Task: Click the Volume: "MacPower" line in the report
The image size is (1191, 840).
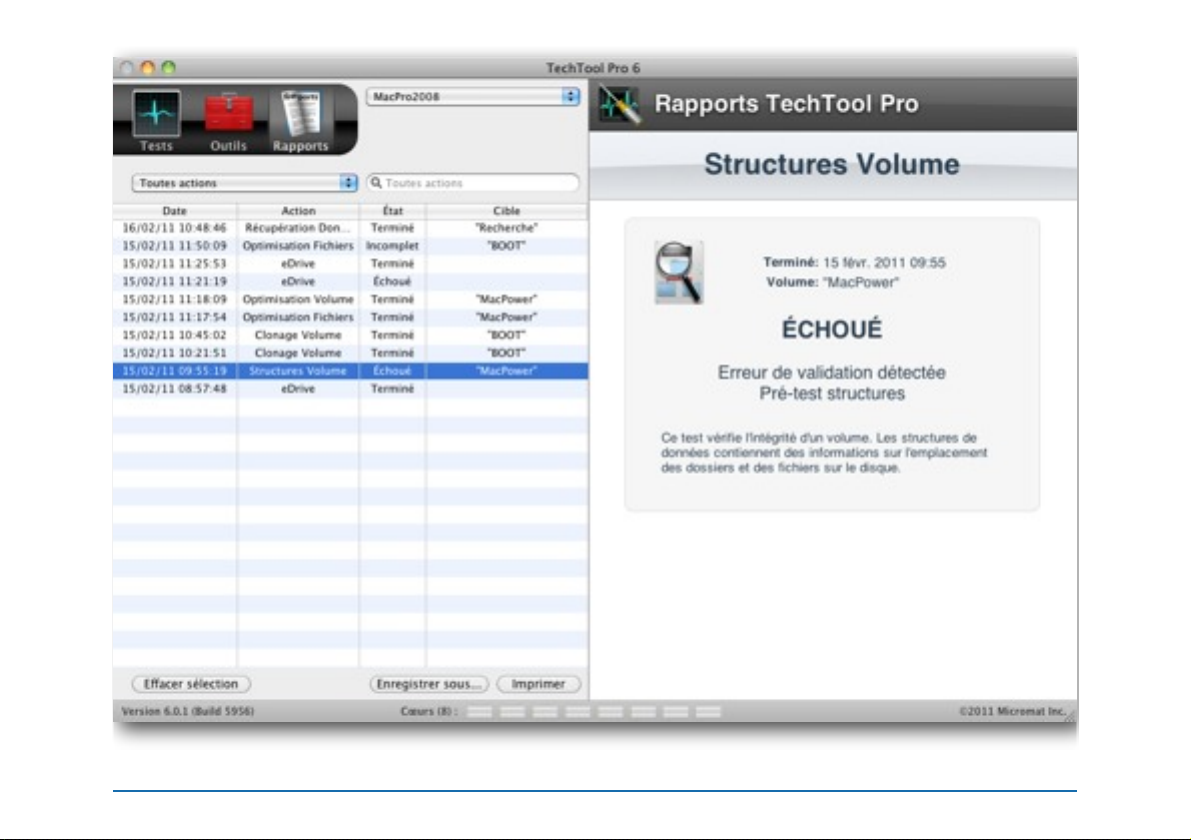Action: 832,283
